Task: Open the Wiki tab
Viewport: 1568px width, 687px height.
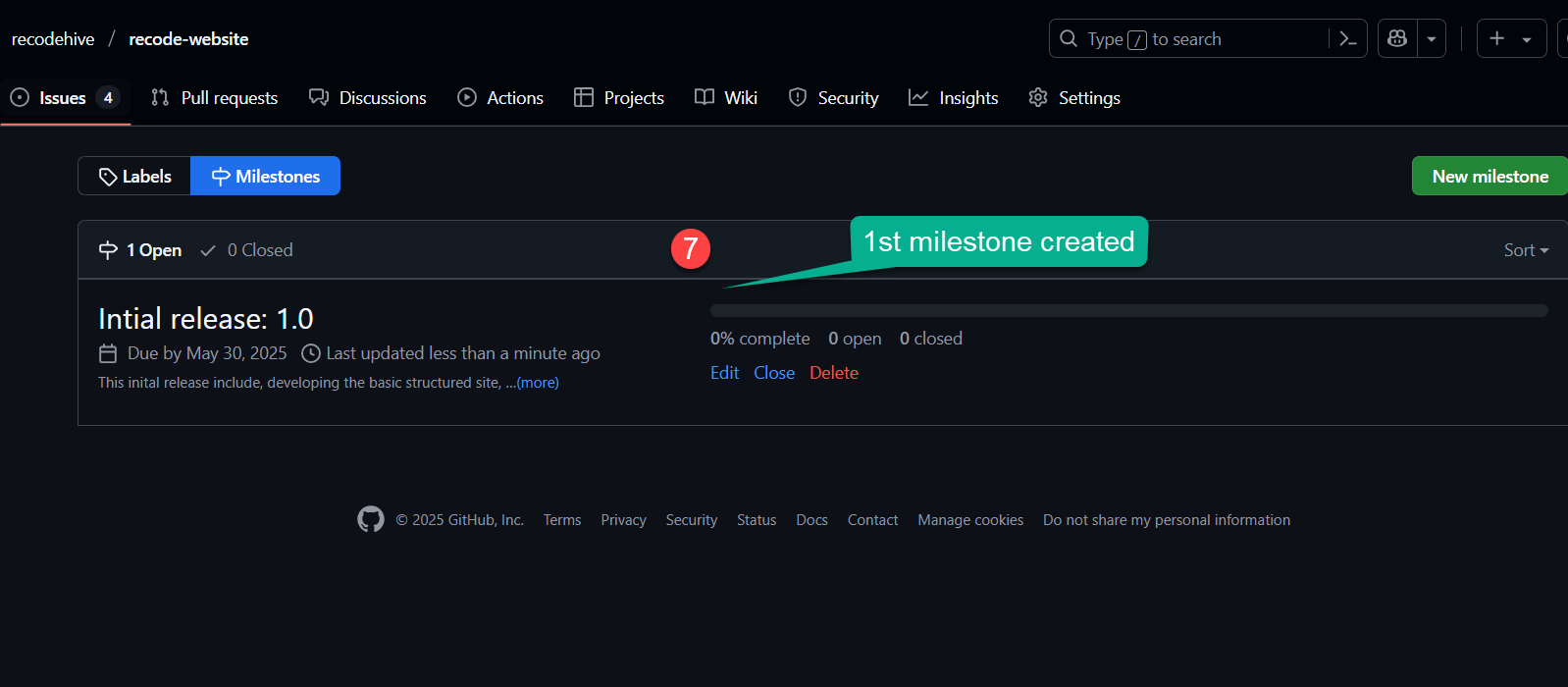Action: tap(726, 98)
